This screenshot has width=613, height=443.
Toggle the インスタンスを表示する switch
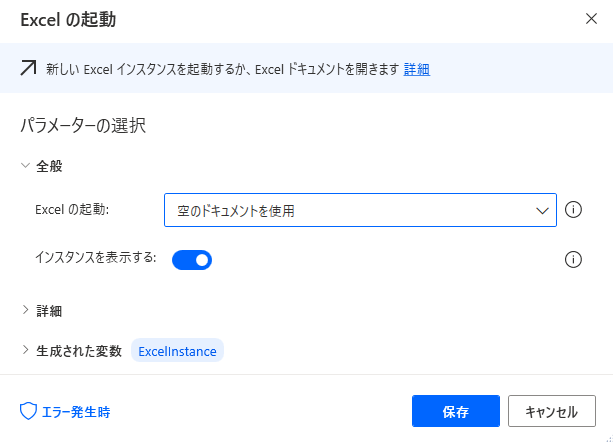pyautogui.click(x=192, y=260)
